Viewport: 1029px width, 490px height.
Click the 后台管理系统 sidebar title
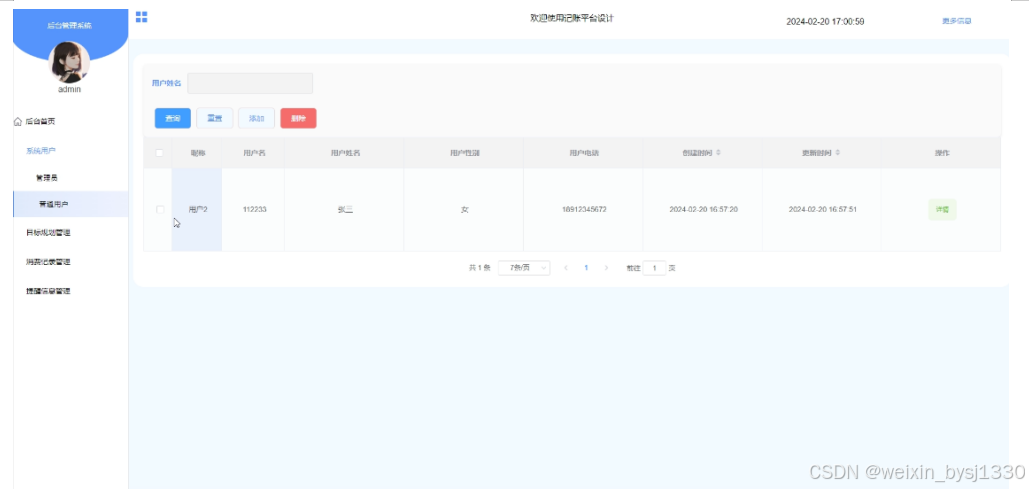[x=70, y=26]
